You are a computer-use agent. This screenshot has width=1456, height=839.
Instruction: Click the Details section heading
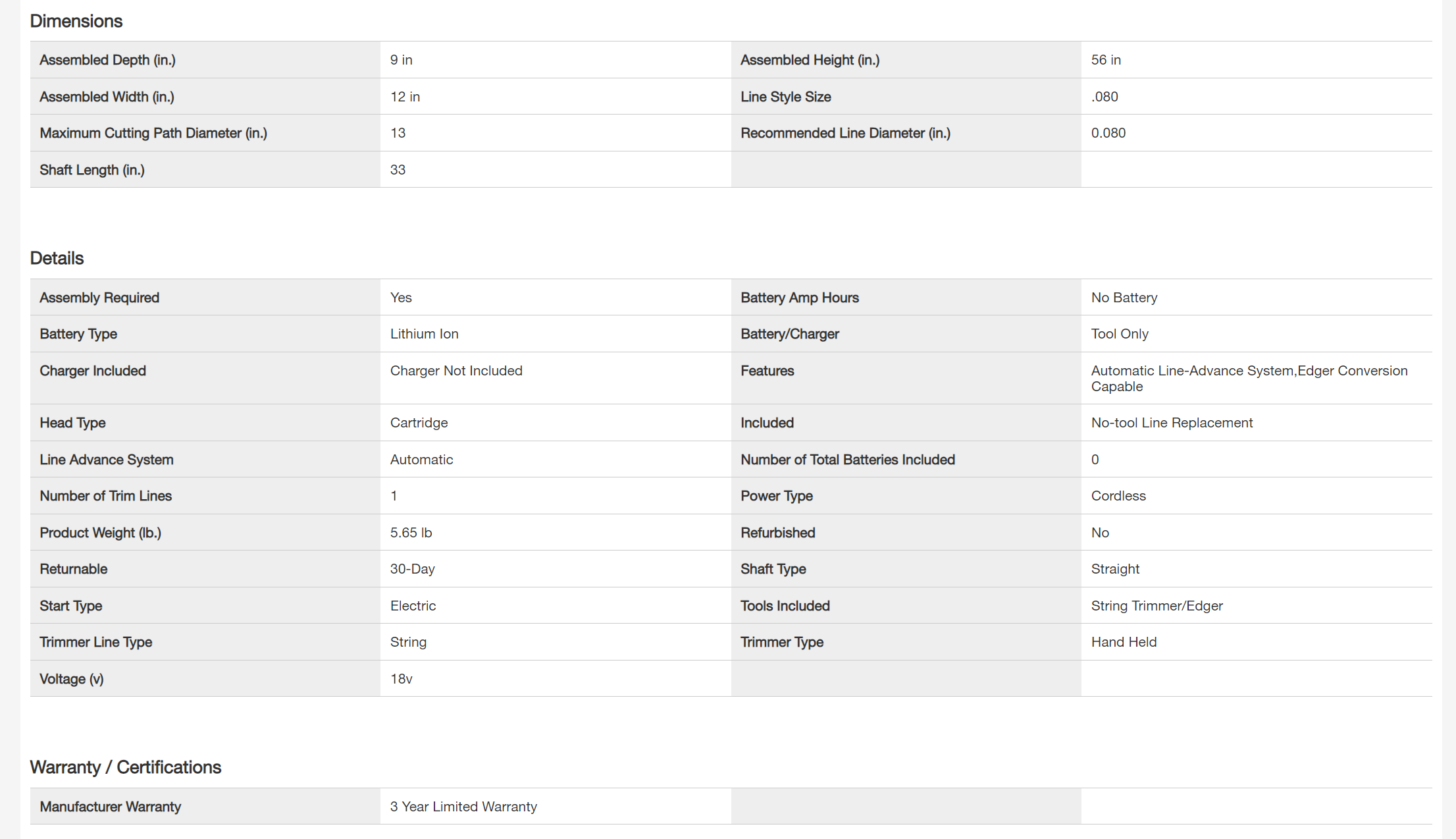tap(57, 258)
